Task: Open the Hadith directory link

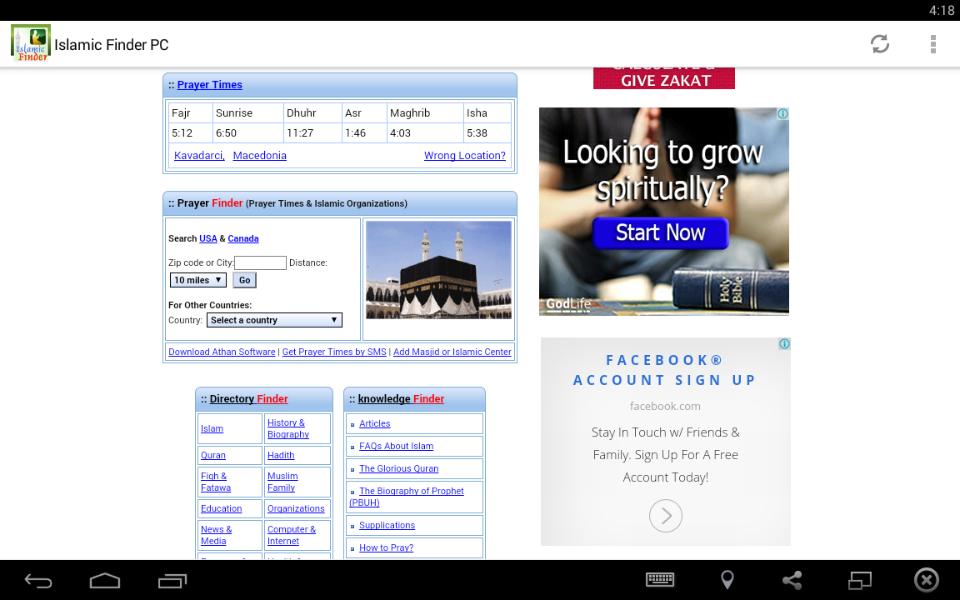Action: pyautogui.click(x=280, y=455)
